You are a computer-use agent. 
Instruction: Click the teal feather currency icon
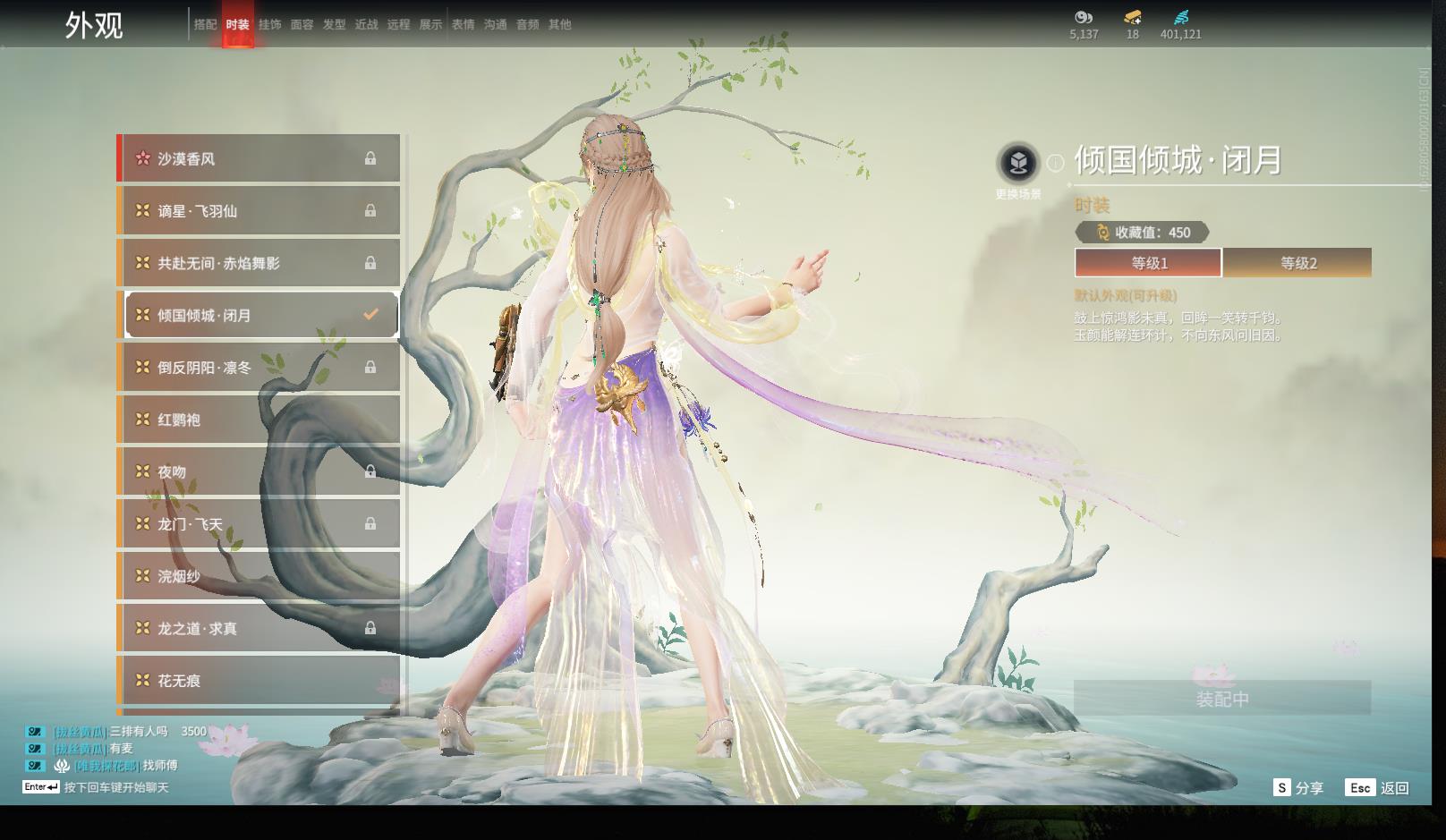pyautogui.click(x=1181, y=17)
